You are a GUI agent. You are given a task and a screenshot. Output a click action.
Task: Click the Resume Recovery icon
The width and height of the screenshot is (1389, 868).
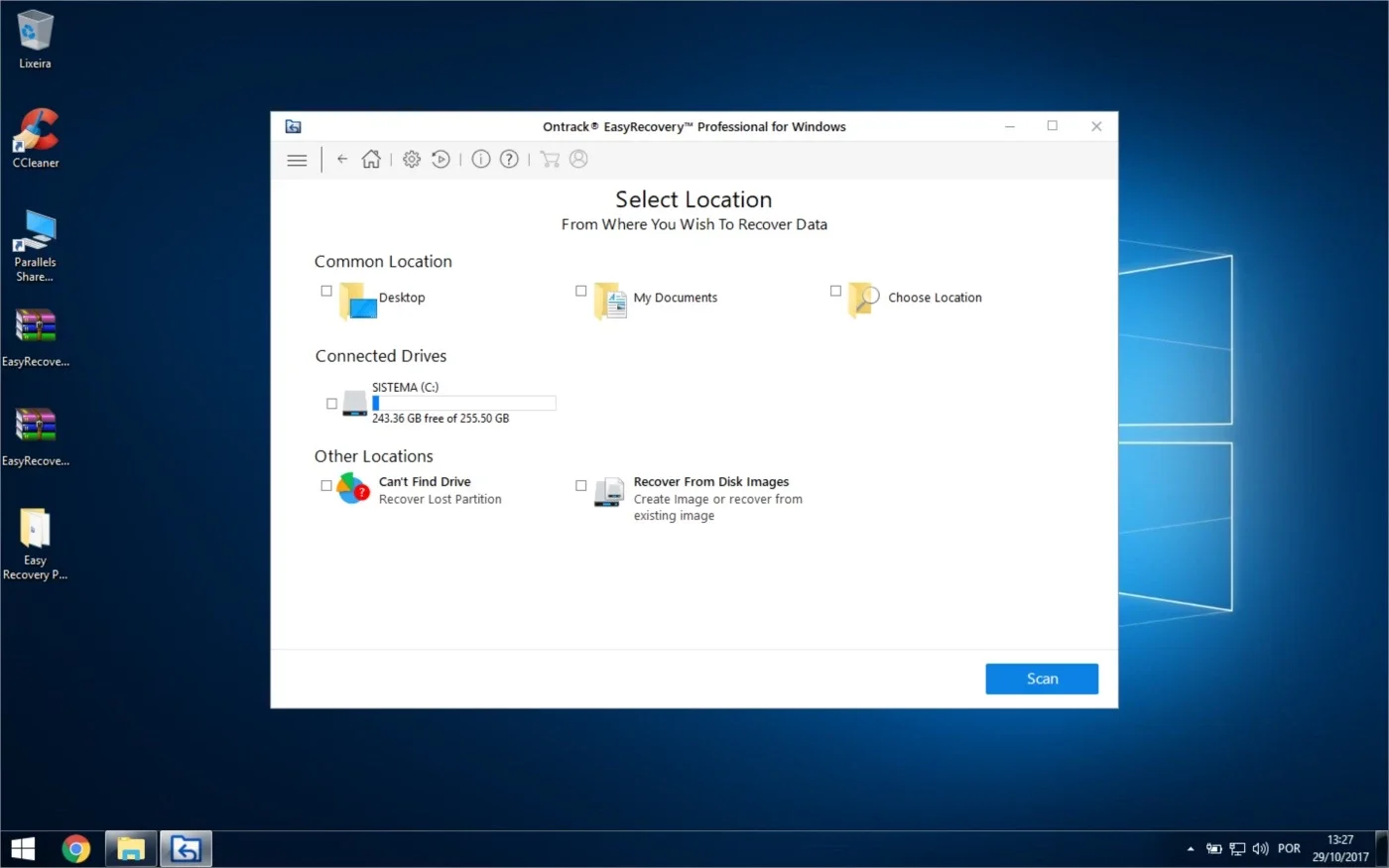coord(442,159)
